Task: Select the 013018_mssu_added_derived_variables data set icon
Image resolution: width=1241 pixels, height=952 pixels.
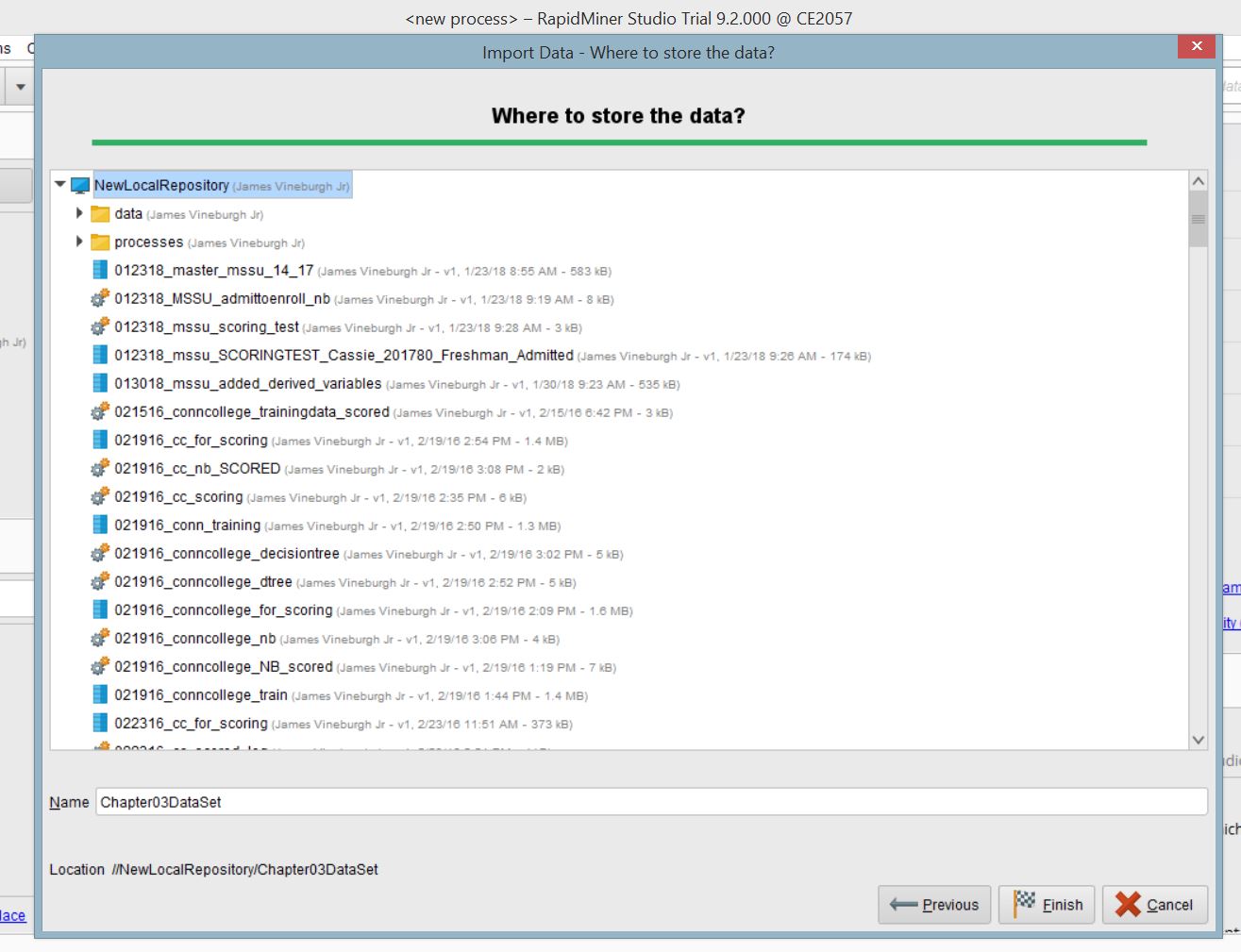Action: coord(100,384)
